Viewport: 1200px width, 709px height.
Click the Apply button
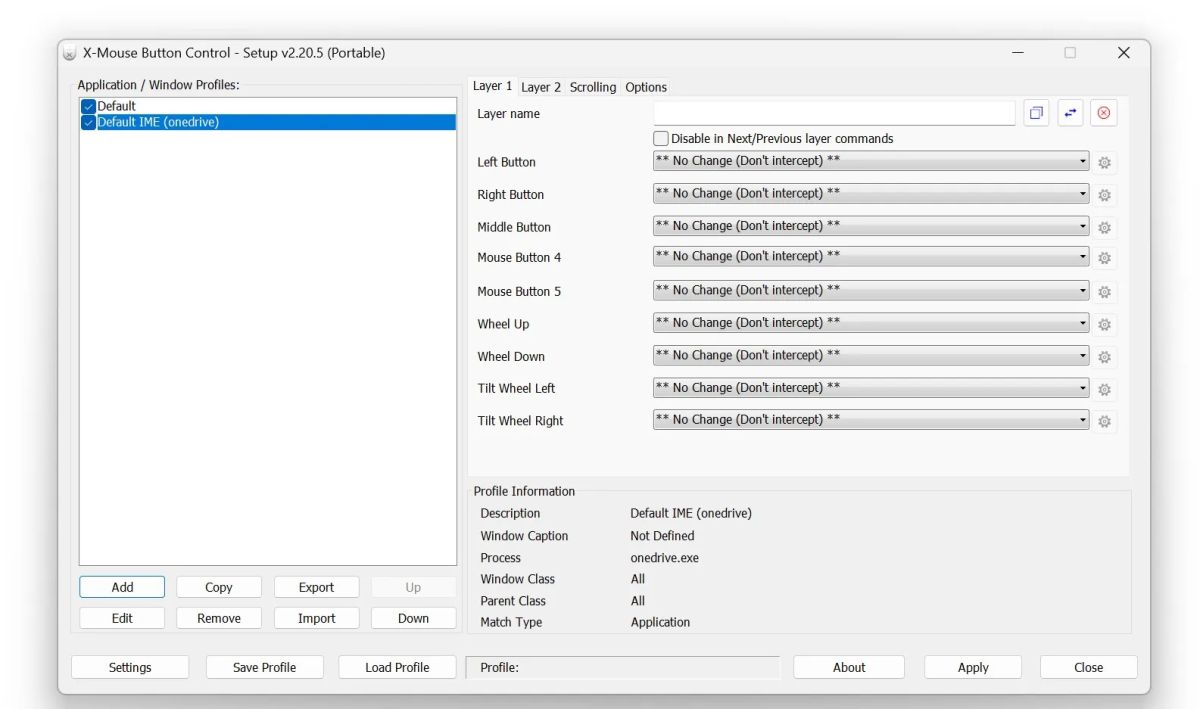(972, 667)
